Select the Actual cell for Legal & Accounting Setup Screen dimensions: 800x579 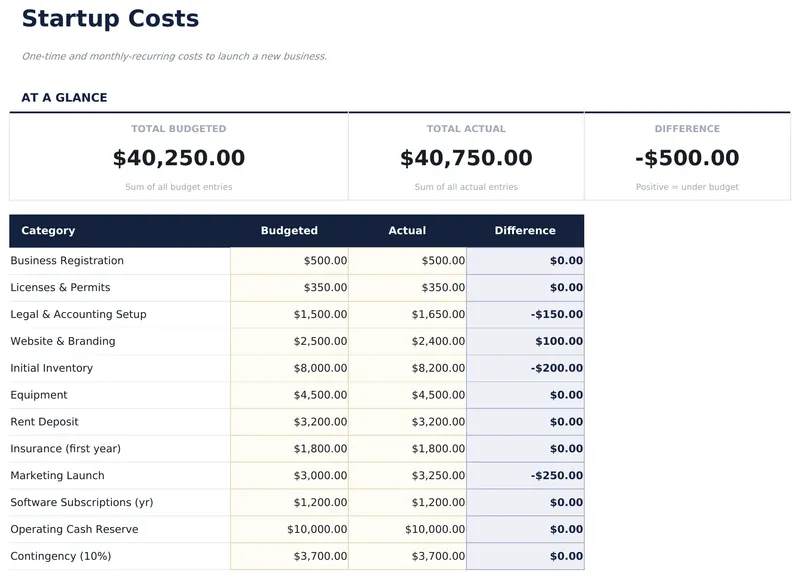coord(407,315)
